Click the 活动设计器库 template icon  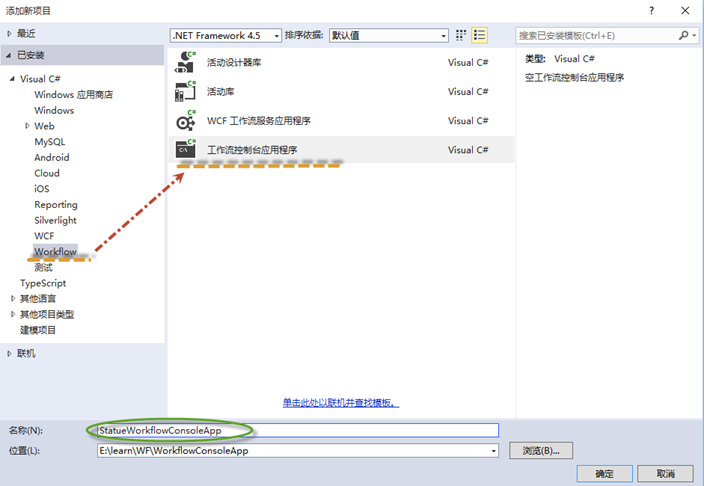[x=185, y=62]
